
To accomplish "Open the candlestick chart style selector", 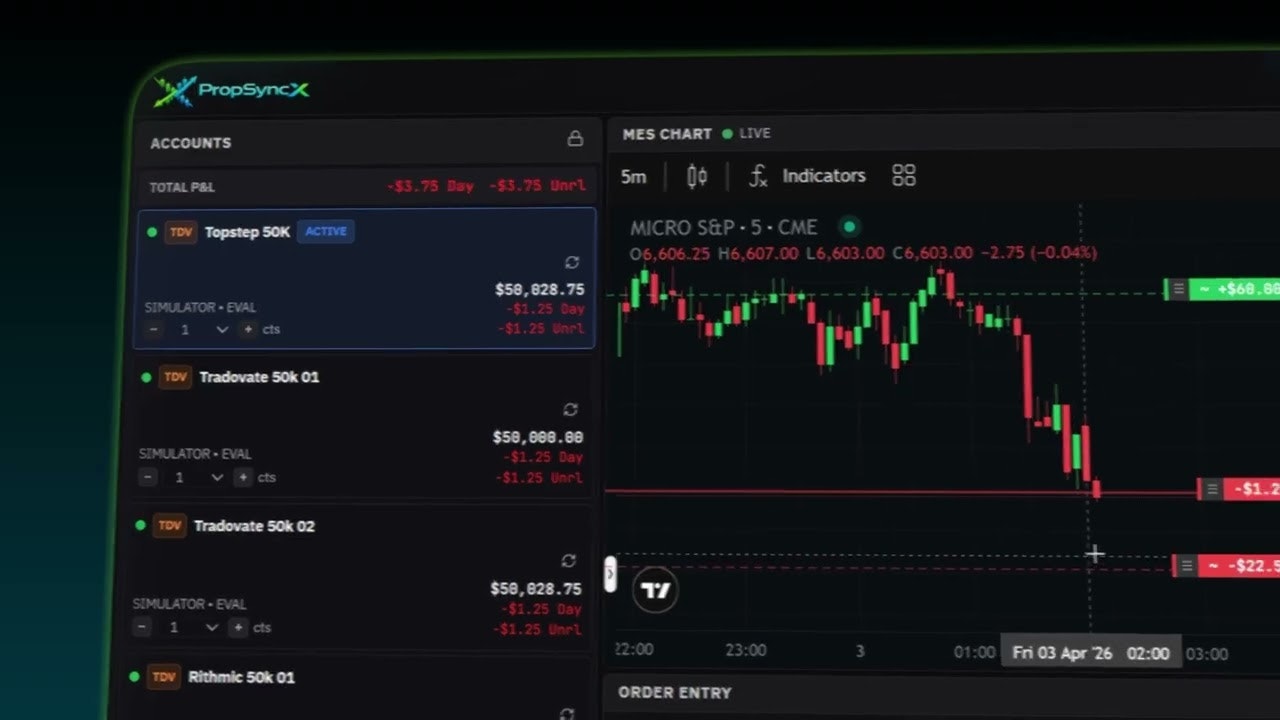I will [697, 177].
